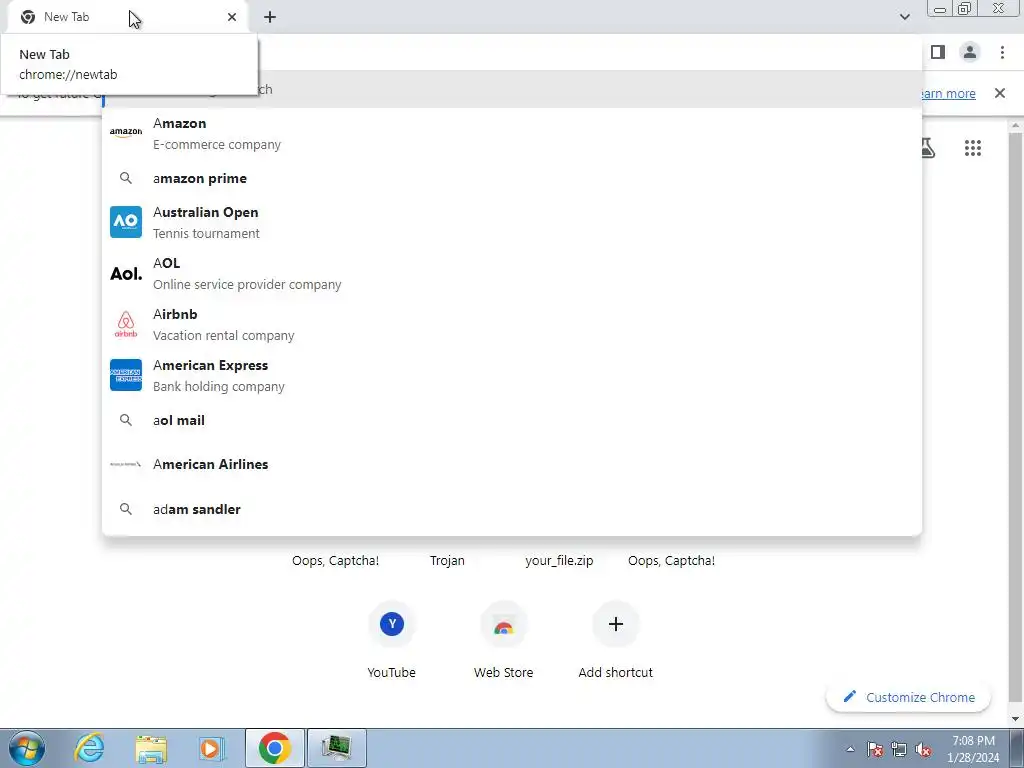Open Windows Explorer from taskbar

[x=151, y=748]
